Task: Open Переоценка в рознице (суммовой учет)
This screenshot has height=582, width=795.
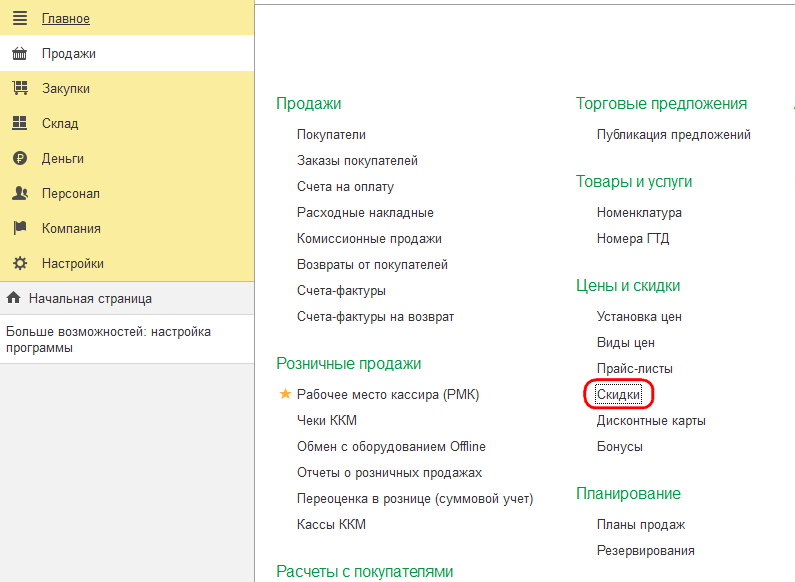Action: (415, 499)
